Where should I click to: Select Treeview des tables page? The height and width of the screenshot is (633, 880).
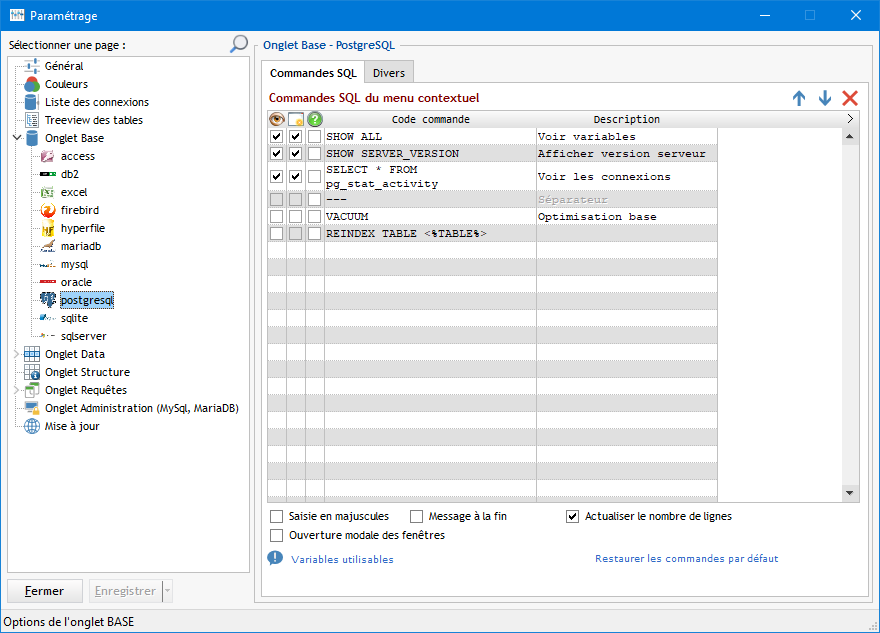[94, 120]
